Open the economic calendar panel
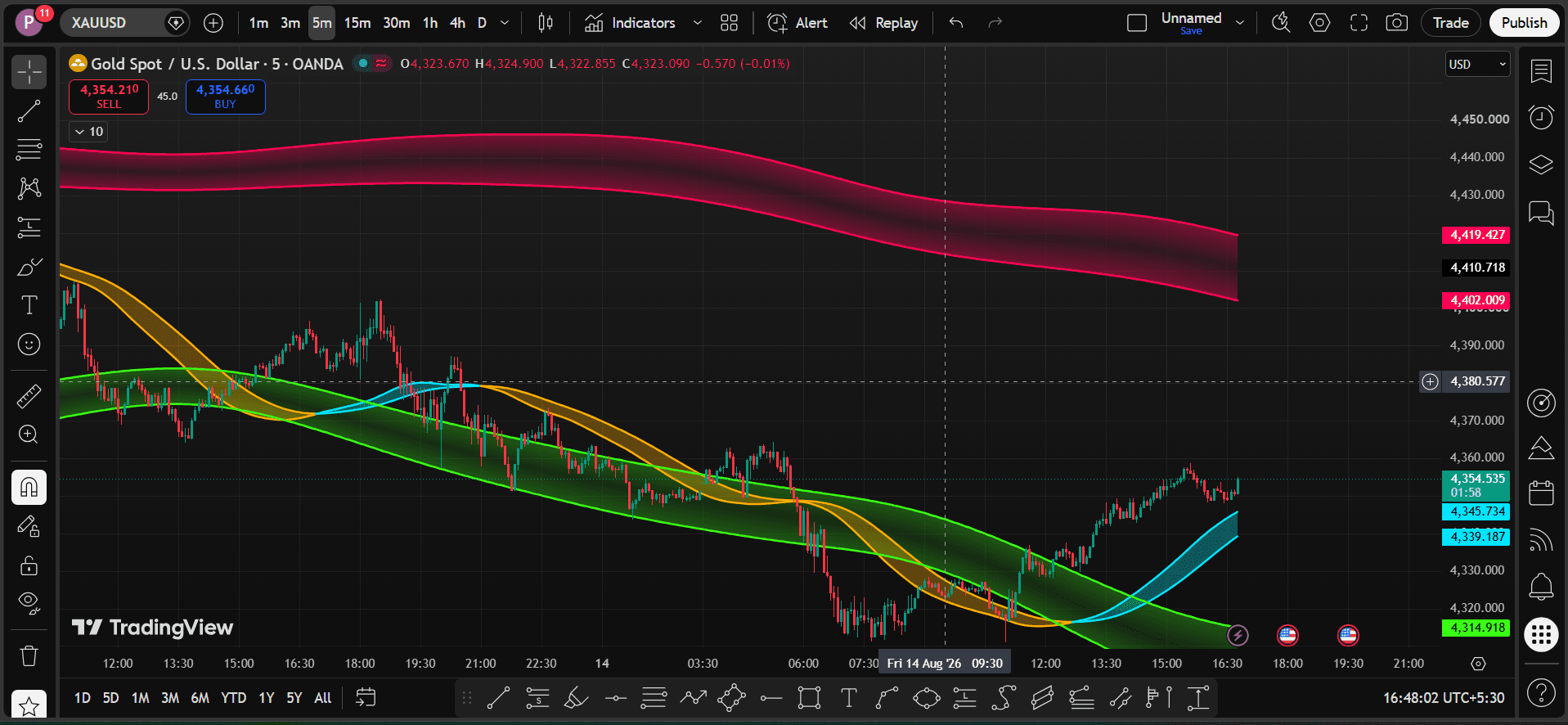The image size is (1568, 725). click(x=1541, y=493)
